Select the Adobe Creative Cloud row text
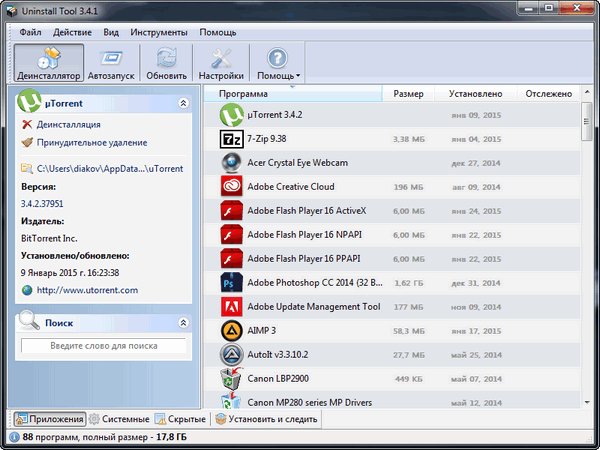The width and height of the screenshot is (600, 450). (291, 186)
